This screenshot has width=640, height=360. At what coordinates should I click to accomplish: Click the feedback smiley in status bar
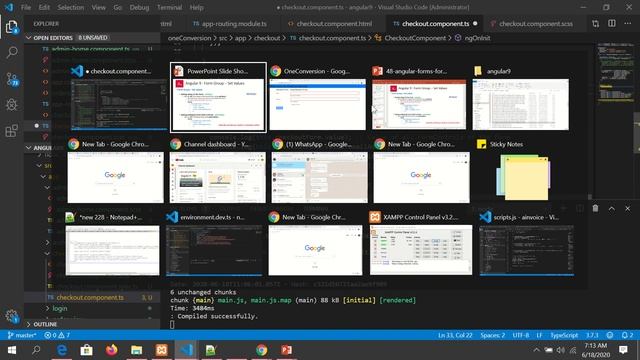coord(610,335)
